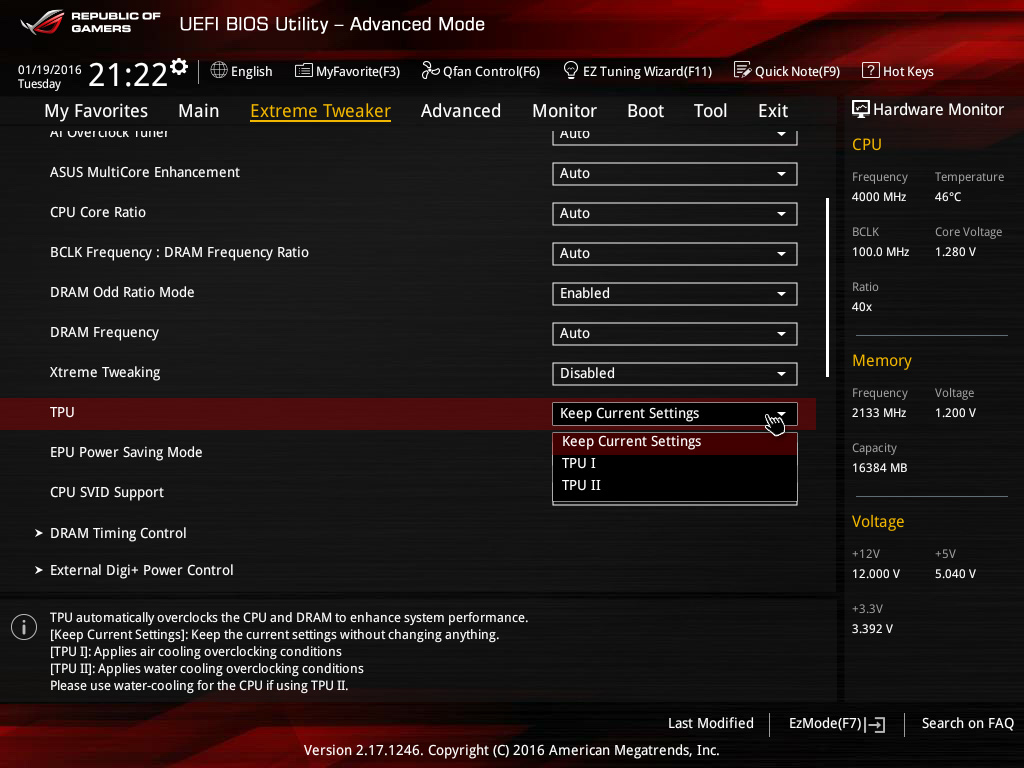Expand External Digi+ Power Control submenu
The height and width of the screenshot is (768, 1024).
(x=142, y=570)
